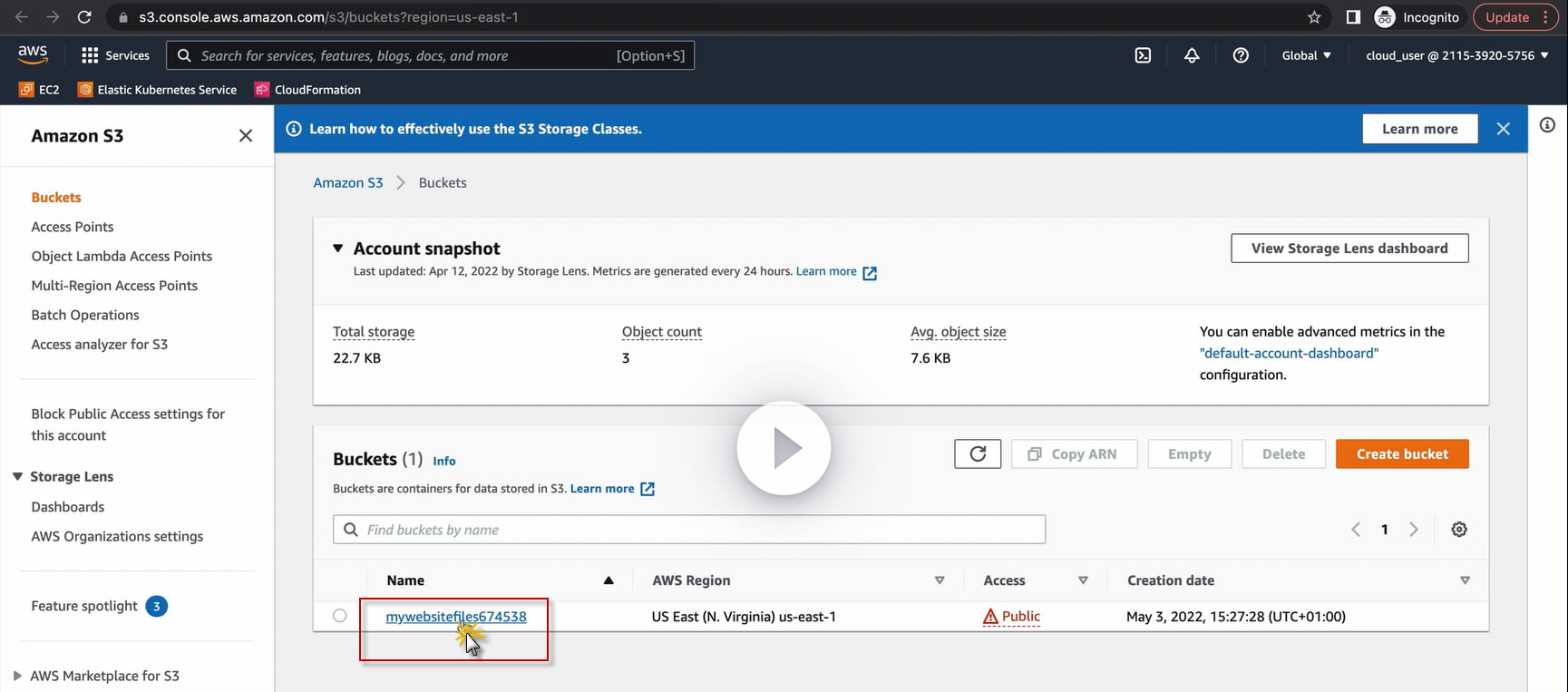The image size is (1568, 692).
Task: Open Access analyzer for S3
Action: (100, 345)
